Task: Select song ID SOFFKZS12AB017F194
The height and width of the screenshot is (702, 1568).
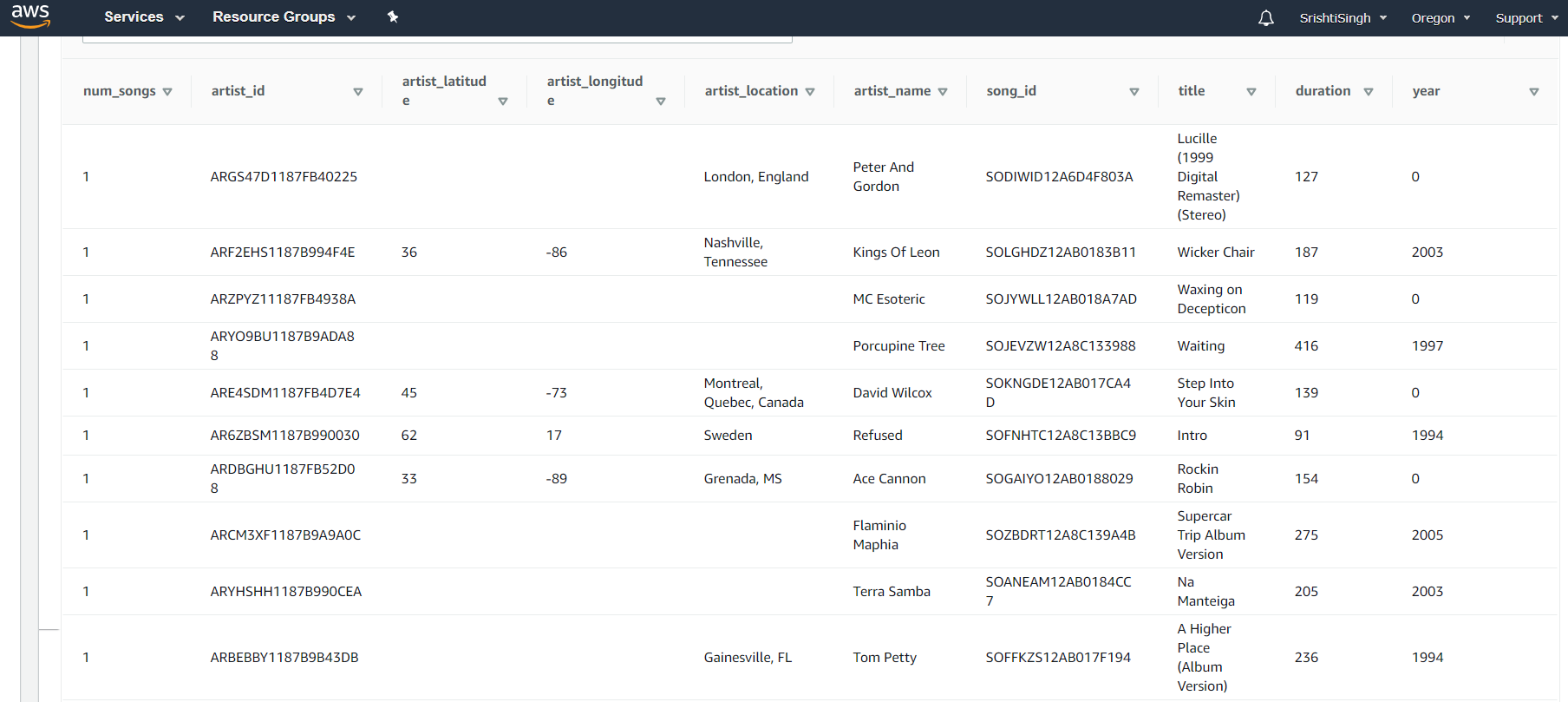Action: [1058, 658]
